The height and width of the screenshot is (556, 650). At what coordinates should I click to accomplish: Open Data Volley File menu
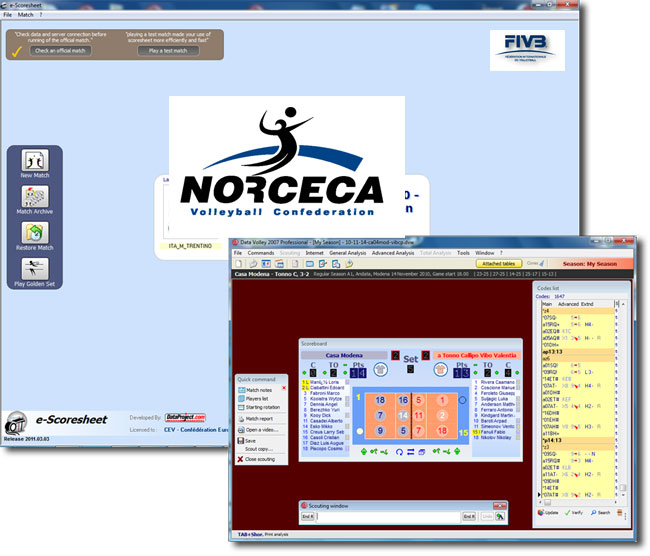(238, 253)
